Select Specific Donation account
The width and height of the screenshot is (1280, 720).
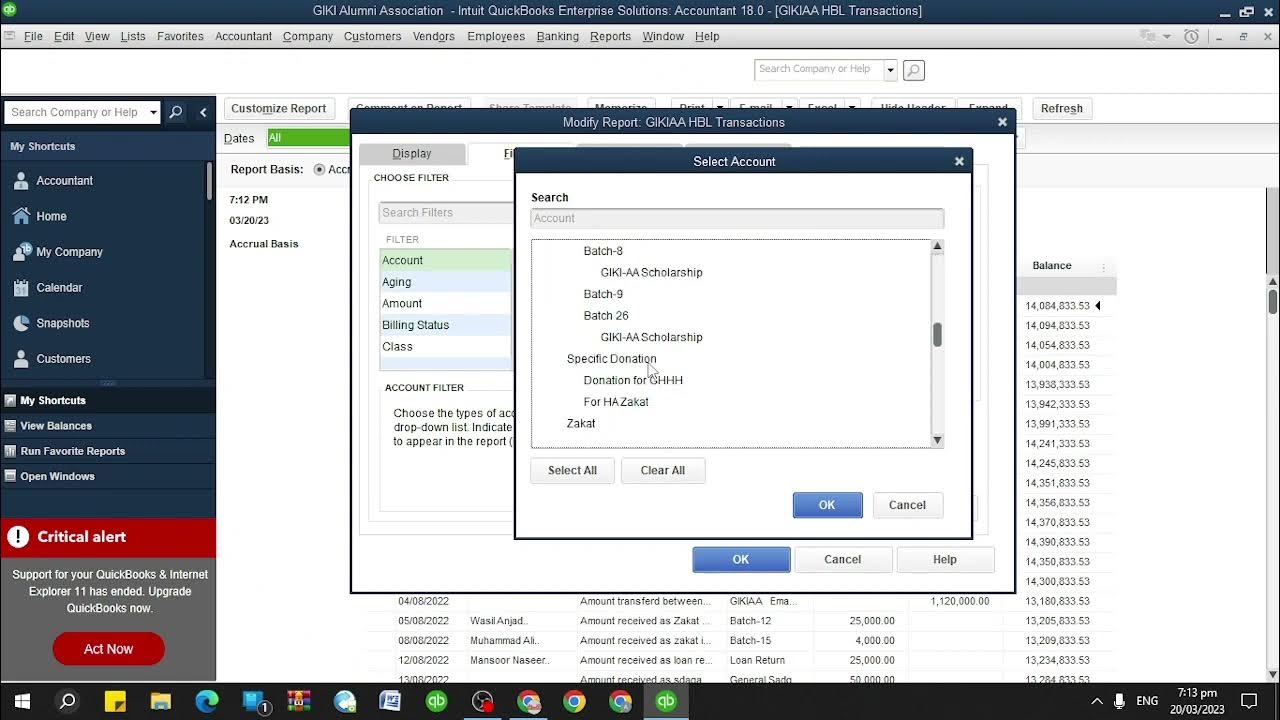[611, 359]
